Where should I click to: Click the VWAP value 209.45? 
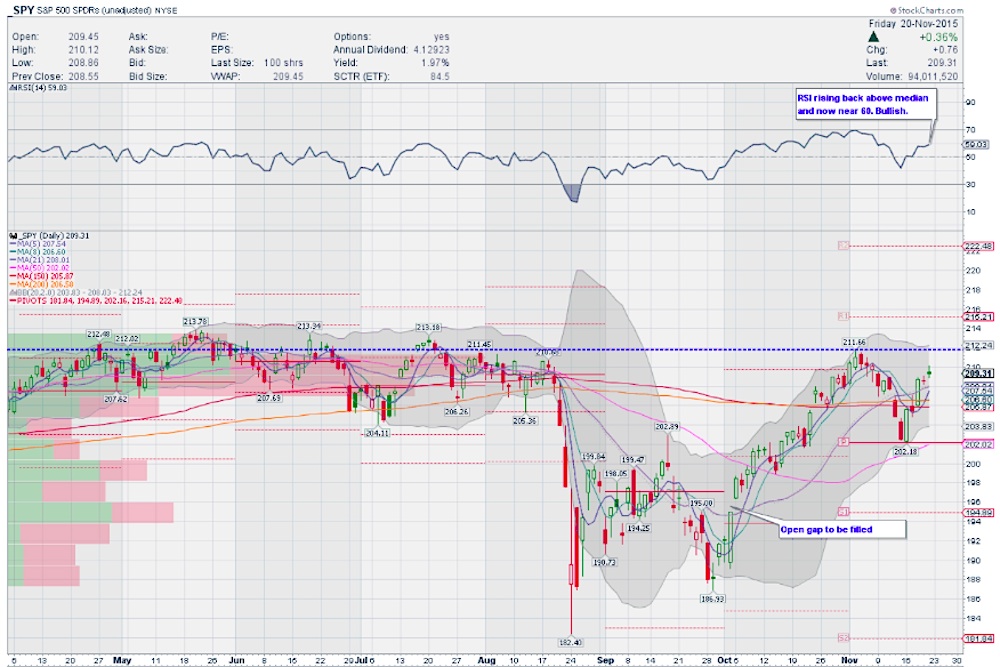pyautogui.click(x=288, y=77)
